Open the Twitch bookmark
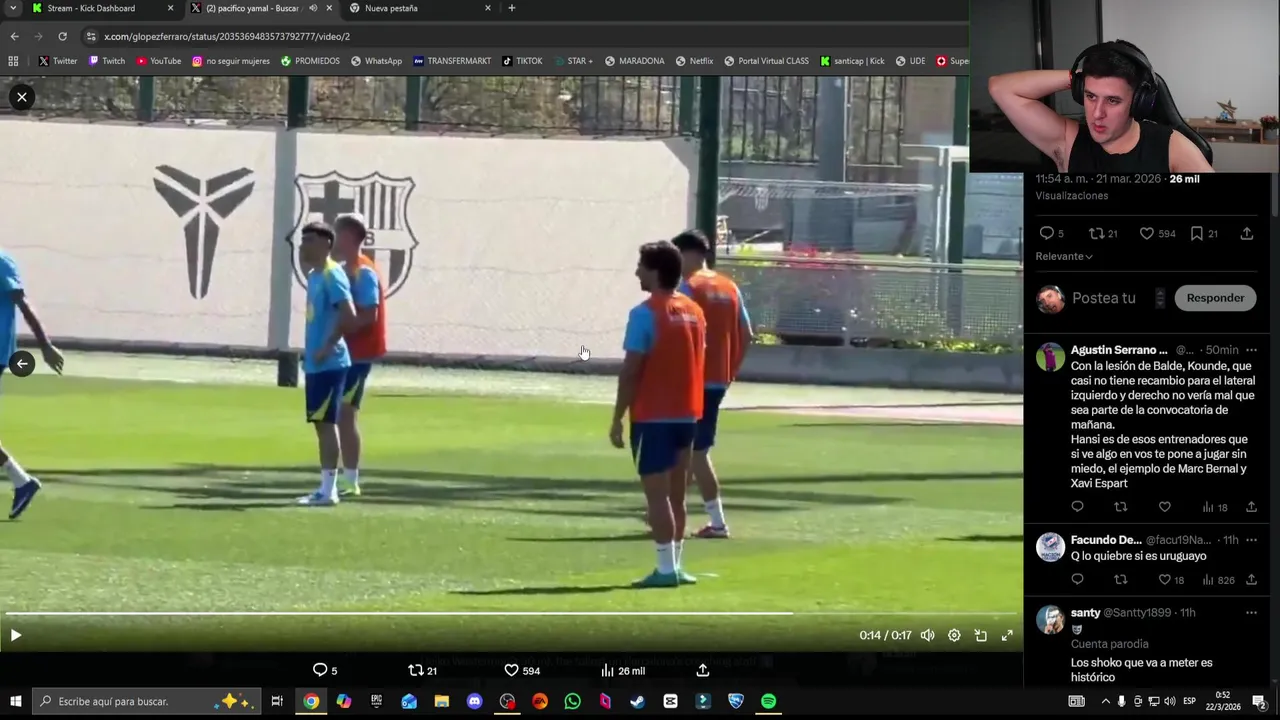Viewport: 1280px width, 720px height. (x=107, y=61)
